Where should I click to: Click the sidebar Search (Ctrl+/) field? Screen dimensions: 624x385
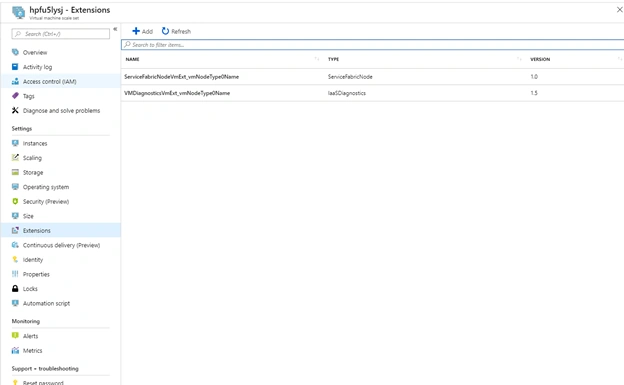click(x=60, y=34)
